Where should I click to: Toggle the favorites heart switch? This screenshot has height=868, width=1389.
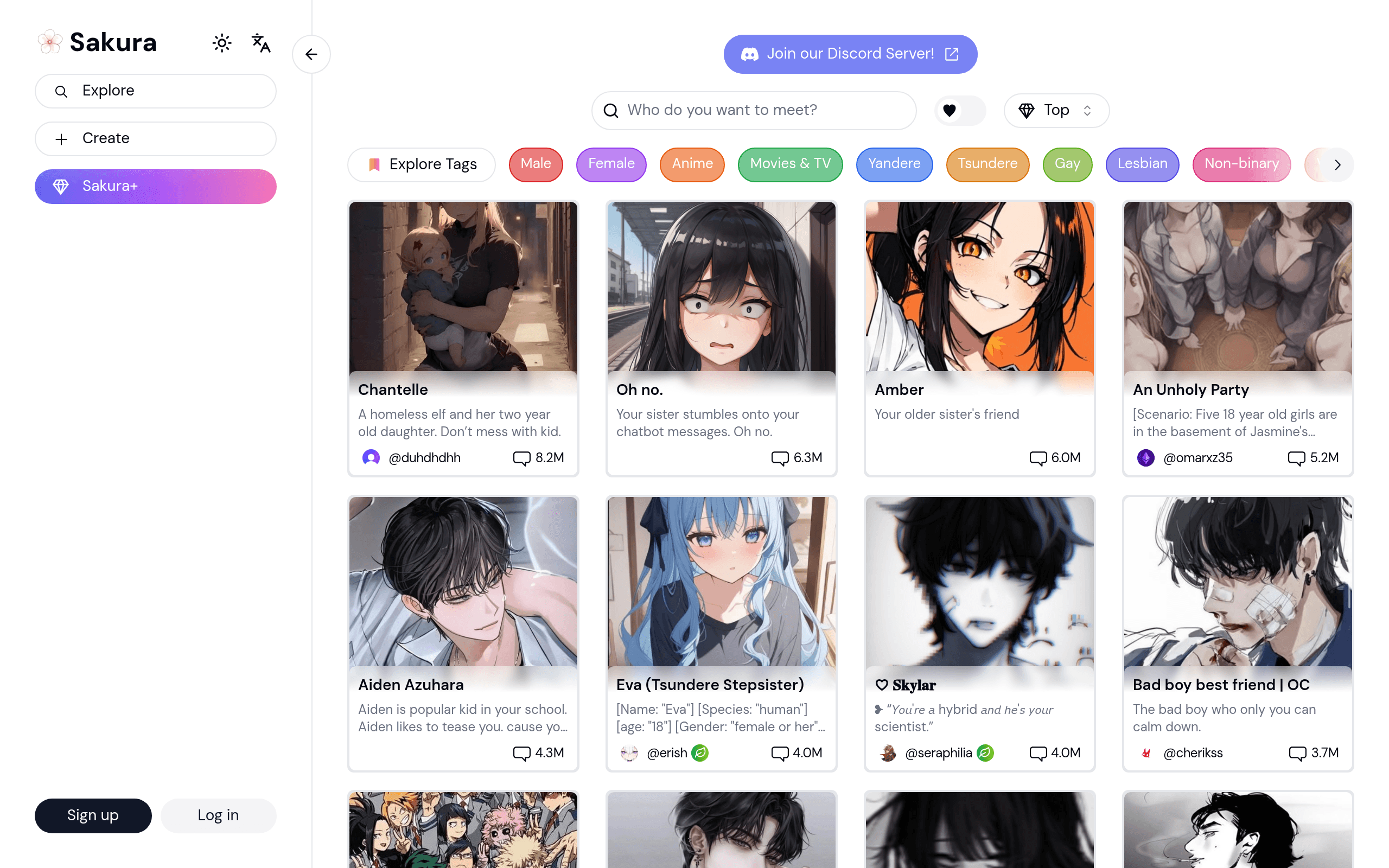click(x=960, y=110)
